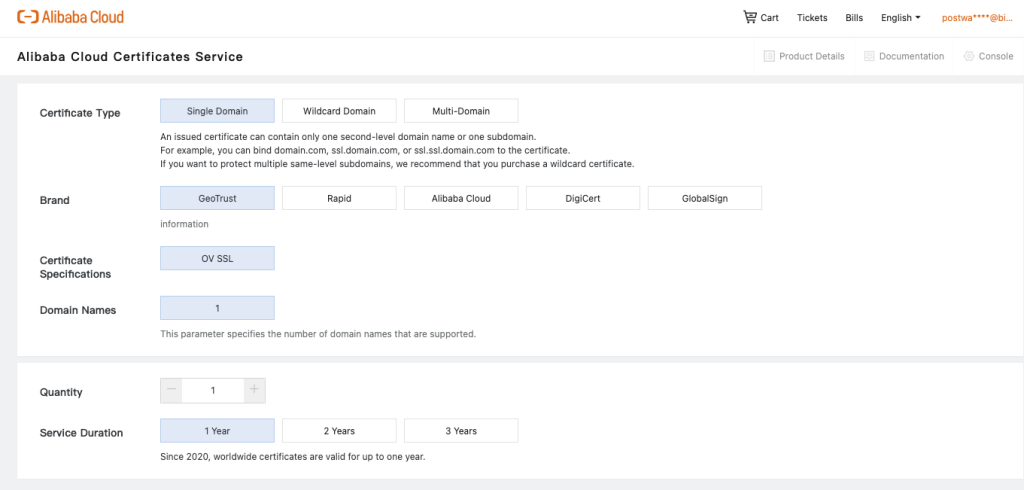Choose the Rapid brand option
The image size is (1024, 490).
339,198
